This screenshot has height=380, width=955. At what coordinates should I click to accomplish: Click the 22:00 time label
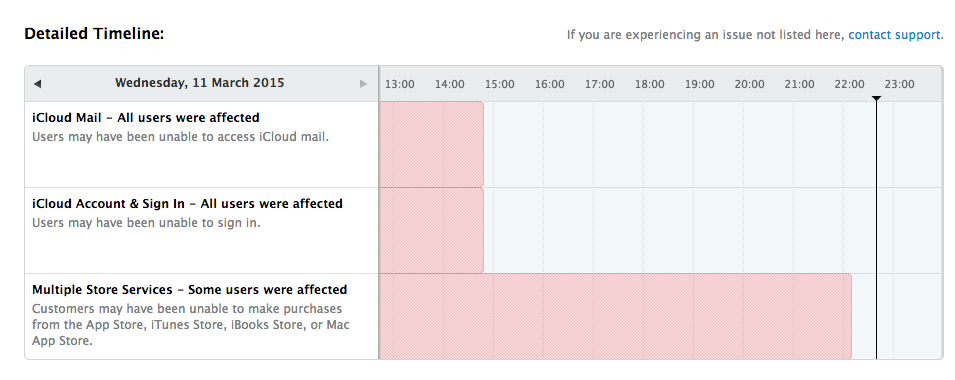(x=849, y=85)
